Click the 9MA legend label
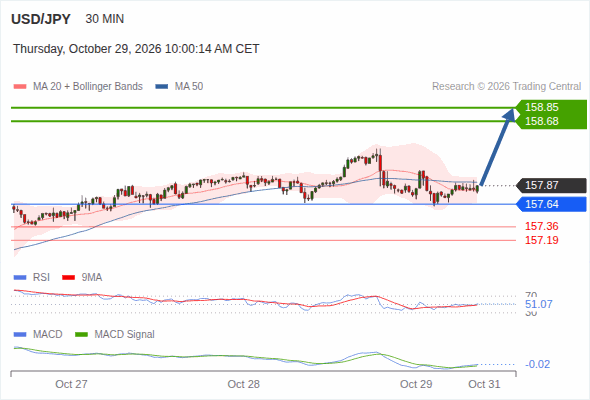Viewport: 590px width, 400px height. coord(92,278)
